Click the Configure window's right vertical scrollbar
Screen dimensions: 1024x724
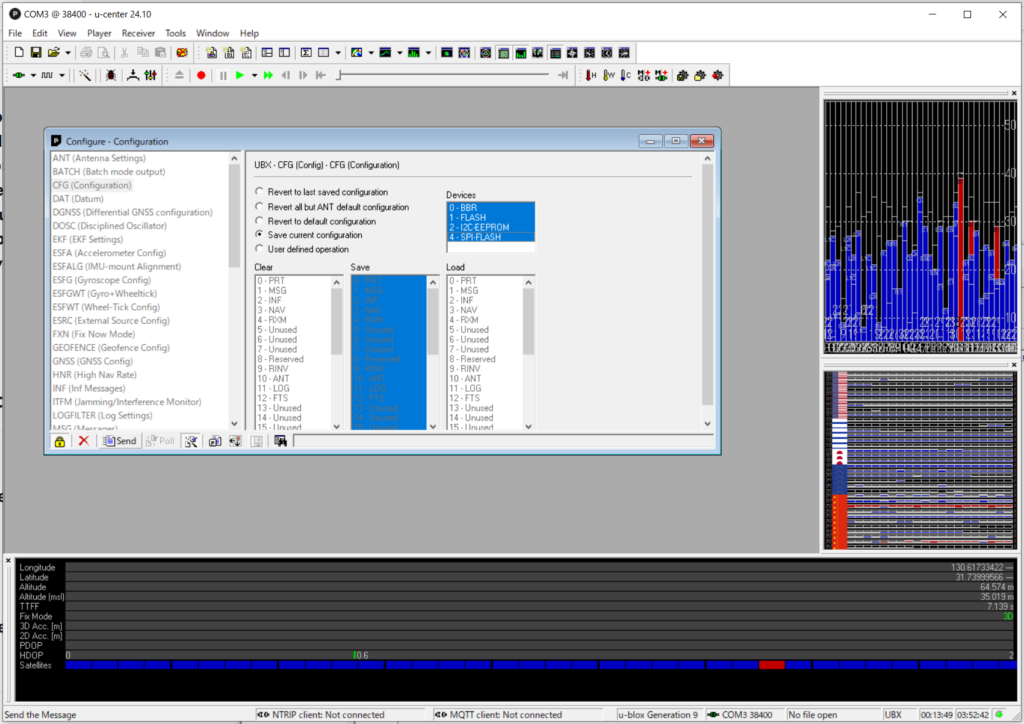tap(707, 291)
